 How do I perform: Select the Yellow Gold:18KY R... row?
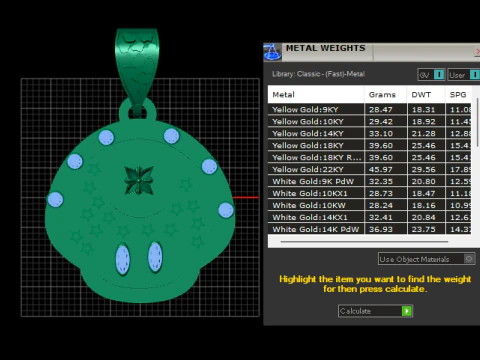[x=370, y=157]
